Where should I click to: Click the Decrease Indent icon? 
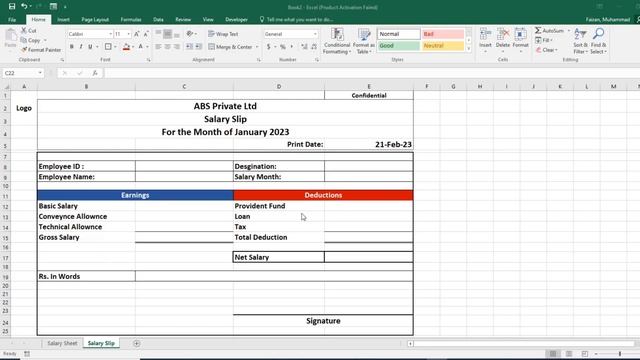tap(189, 47)
